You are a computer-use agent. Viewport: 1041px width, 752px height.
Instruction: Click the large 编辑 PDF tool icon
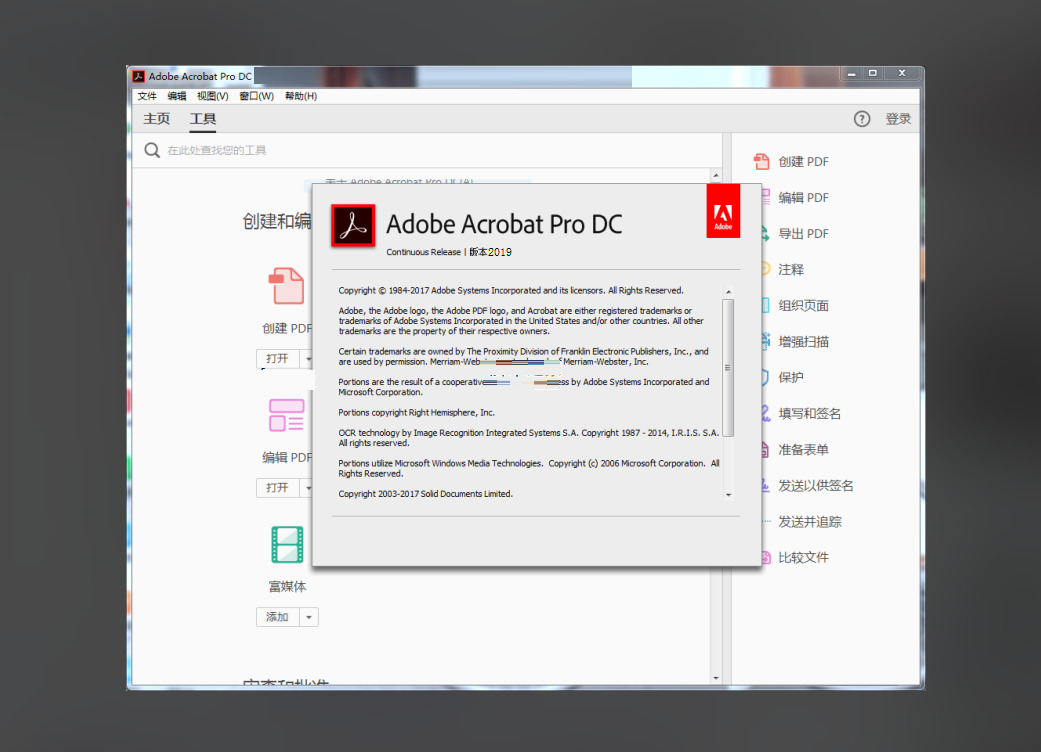(x=287, y=415)
